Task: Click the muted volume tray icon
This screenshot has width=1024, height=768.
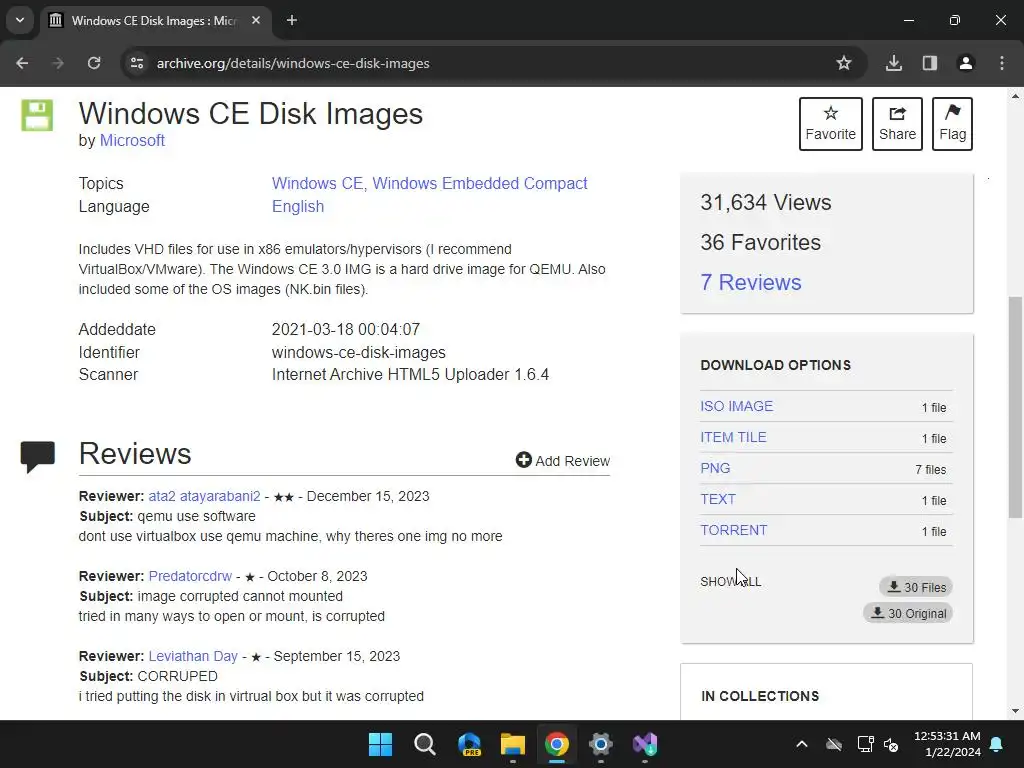Action: tap(891, 744)
